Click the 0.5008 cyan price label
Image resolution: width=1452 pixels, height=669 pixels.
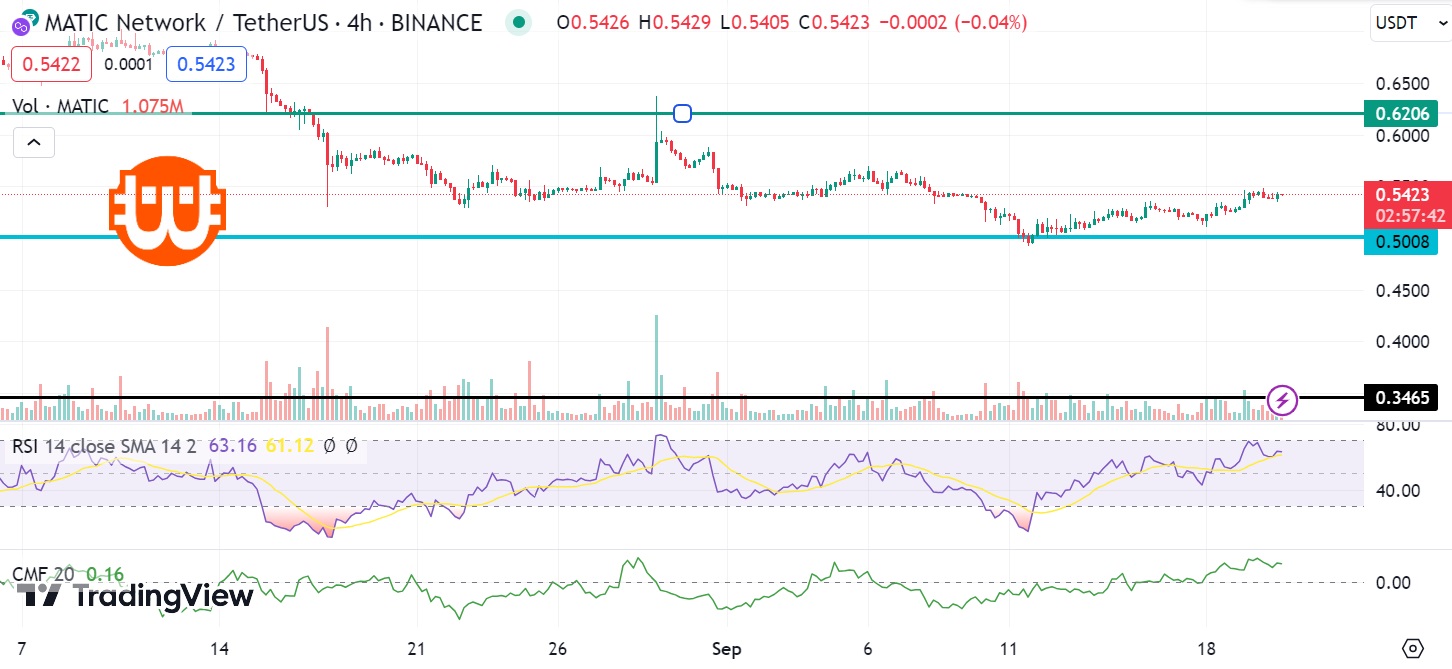pos(1401,241)
